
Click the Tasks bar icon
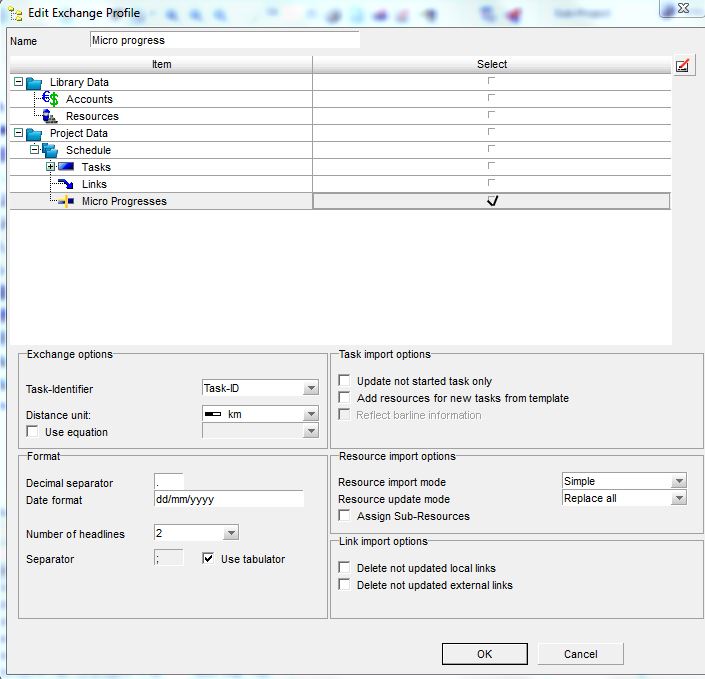[66, 167]
